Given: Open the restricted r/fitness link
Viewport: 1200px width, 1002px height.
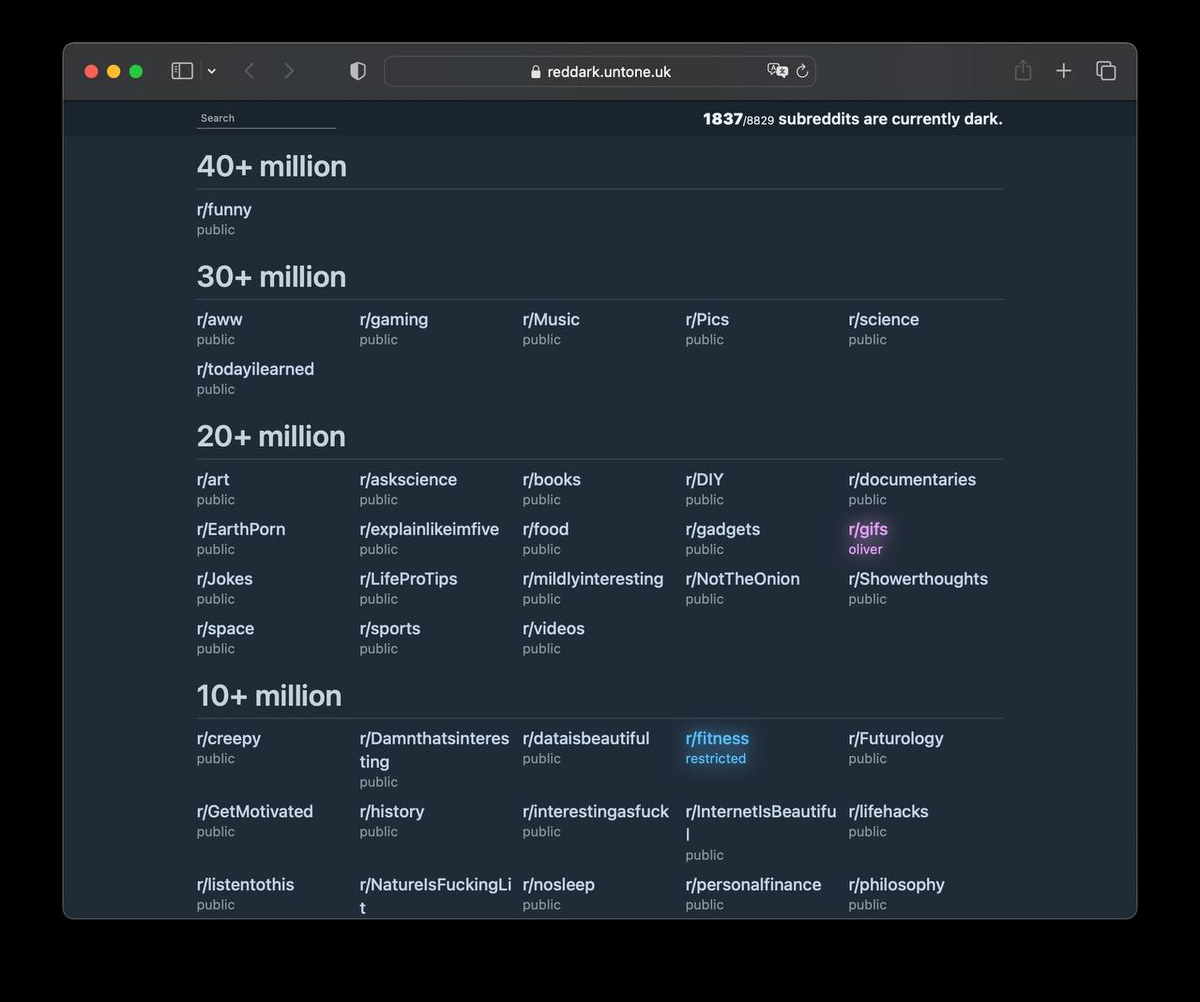Looking at the screenshot, I should 717,739.
